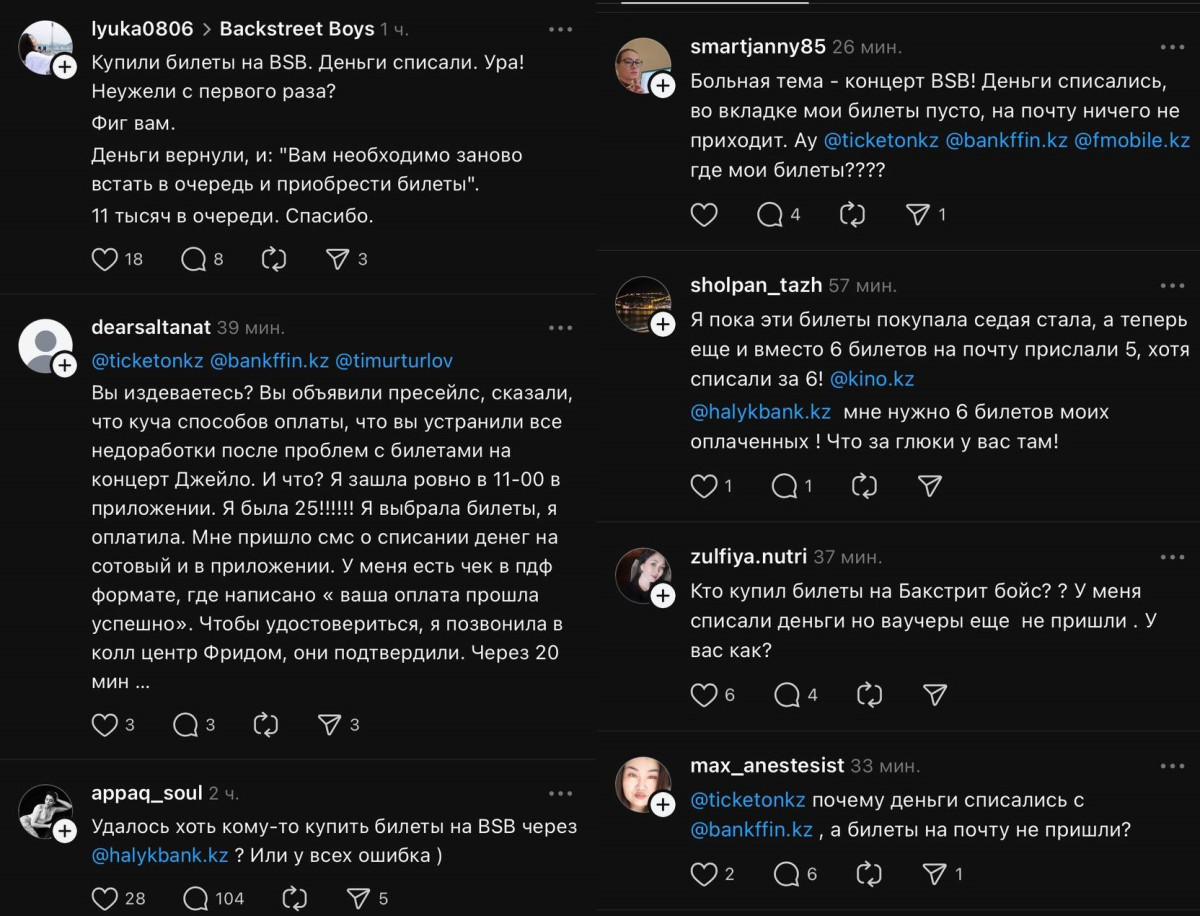Open @halykbank.kz mention in appaq_soul's post

pyautogui.click(x=160, y=856)
